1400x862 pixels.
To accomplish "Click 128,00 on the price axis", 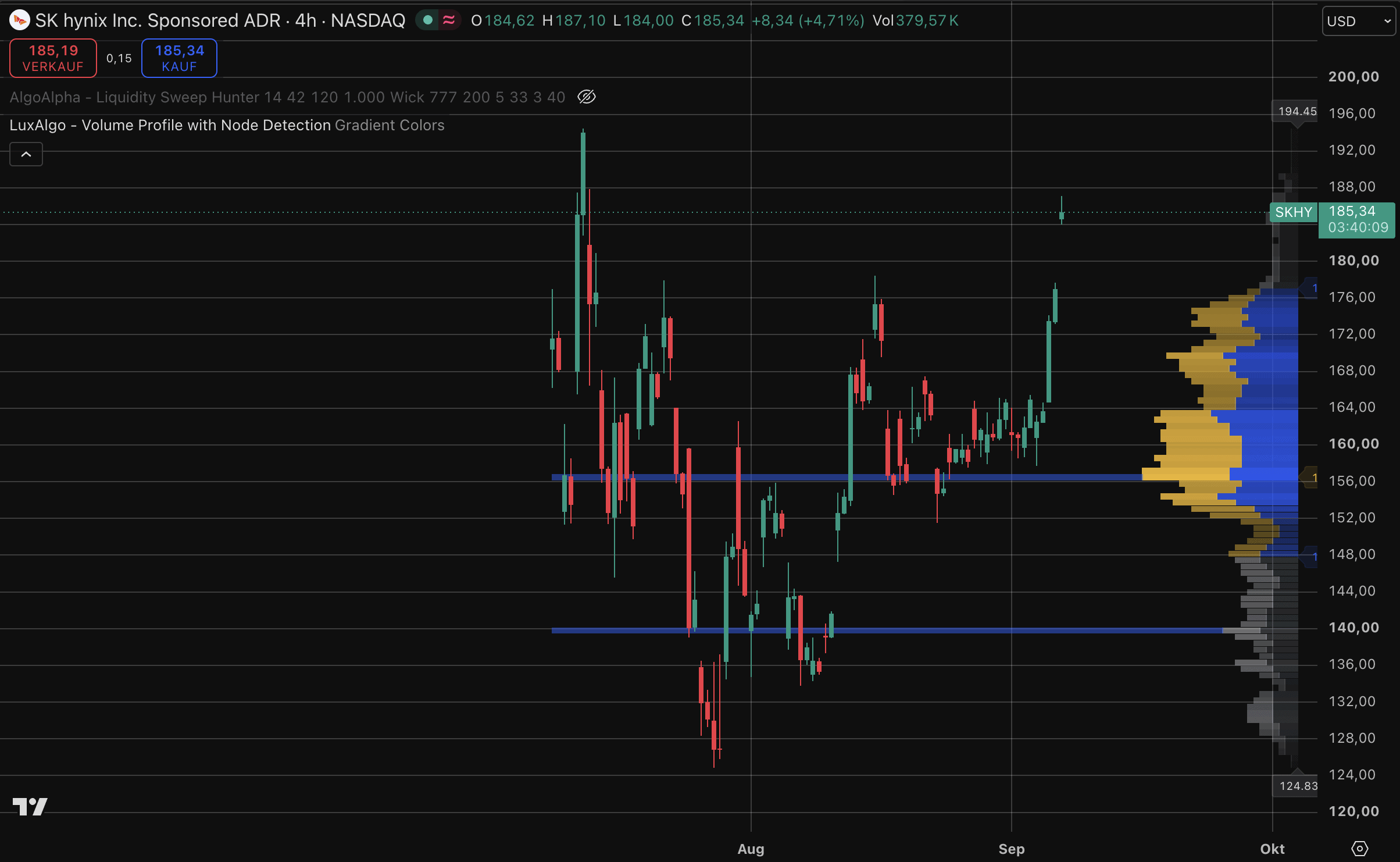I will pyautogui.click(x=1352, y=738).
